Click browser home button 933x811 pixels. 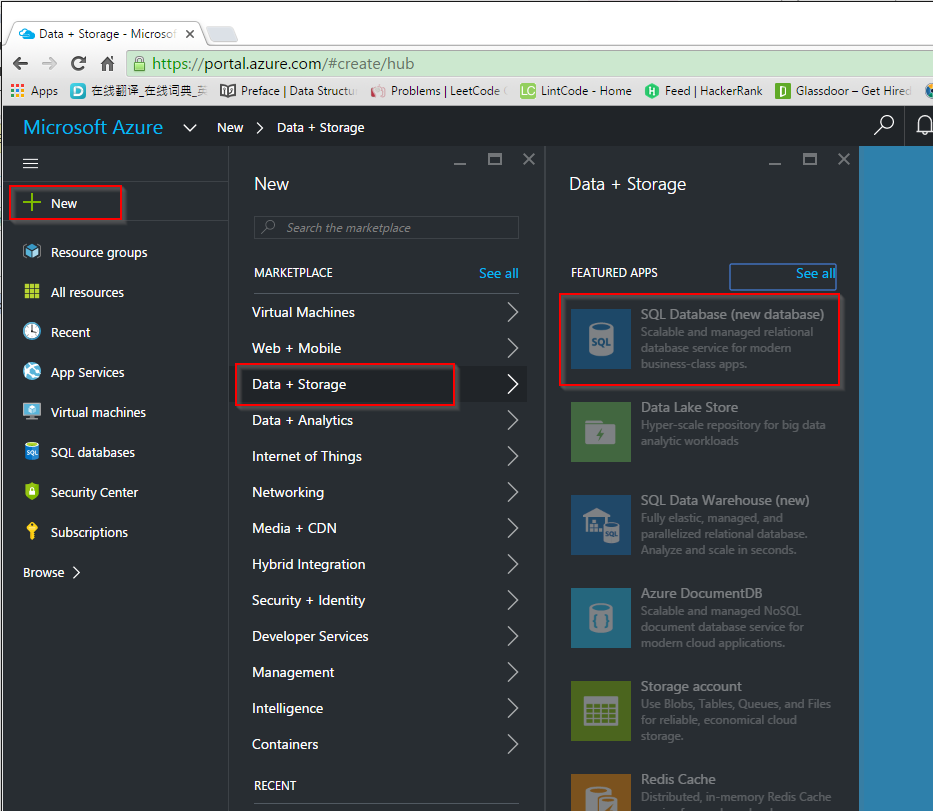pyautogui.click(x=107, y=63)
